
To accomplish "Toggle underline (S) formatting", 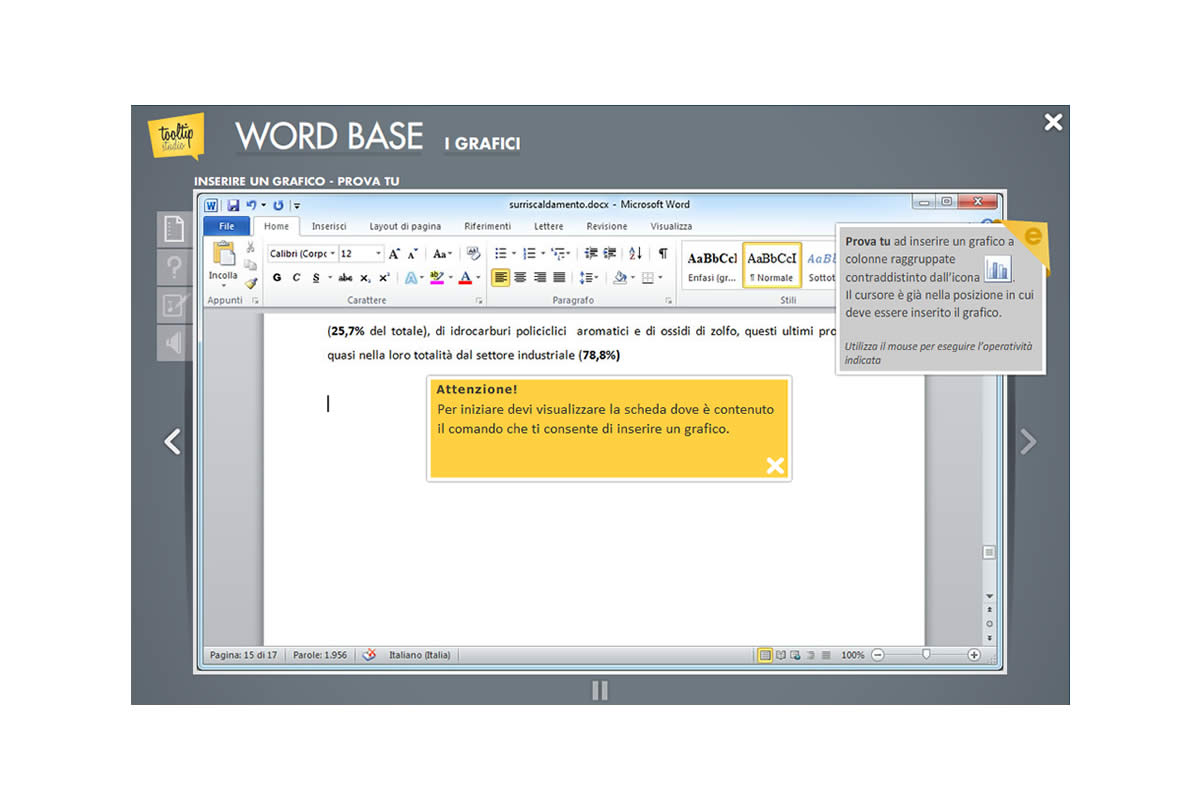I will coord(316,278).
